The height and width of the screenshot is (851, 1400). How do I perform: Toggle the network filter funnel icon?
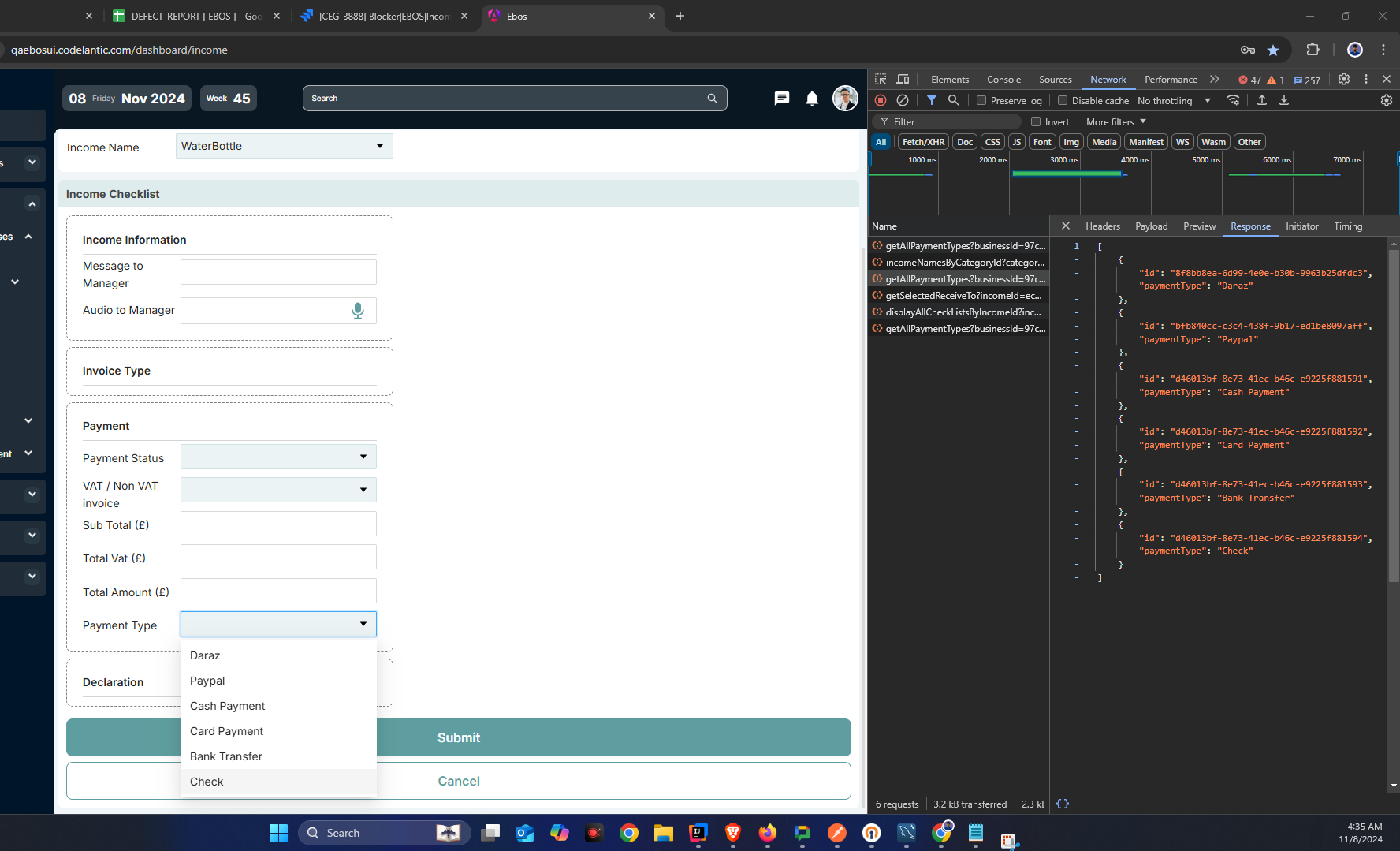point(932,100)
